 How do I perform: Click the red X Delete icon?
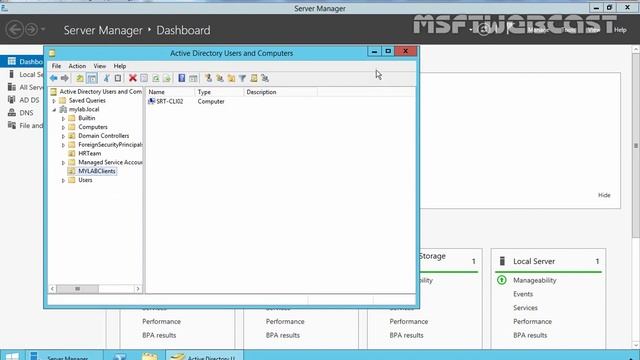132,78
